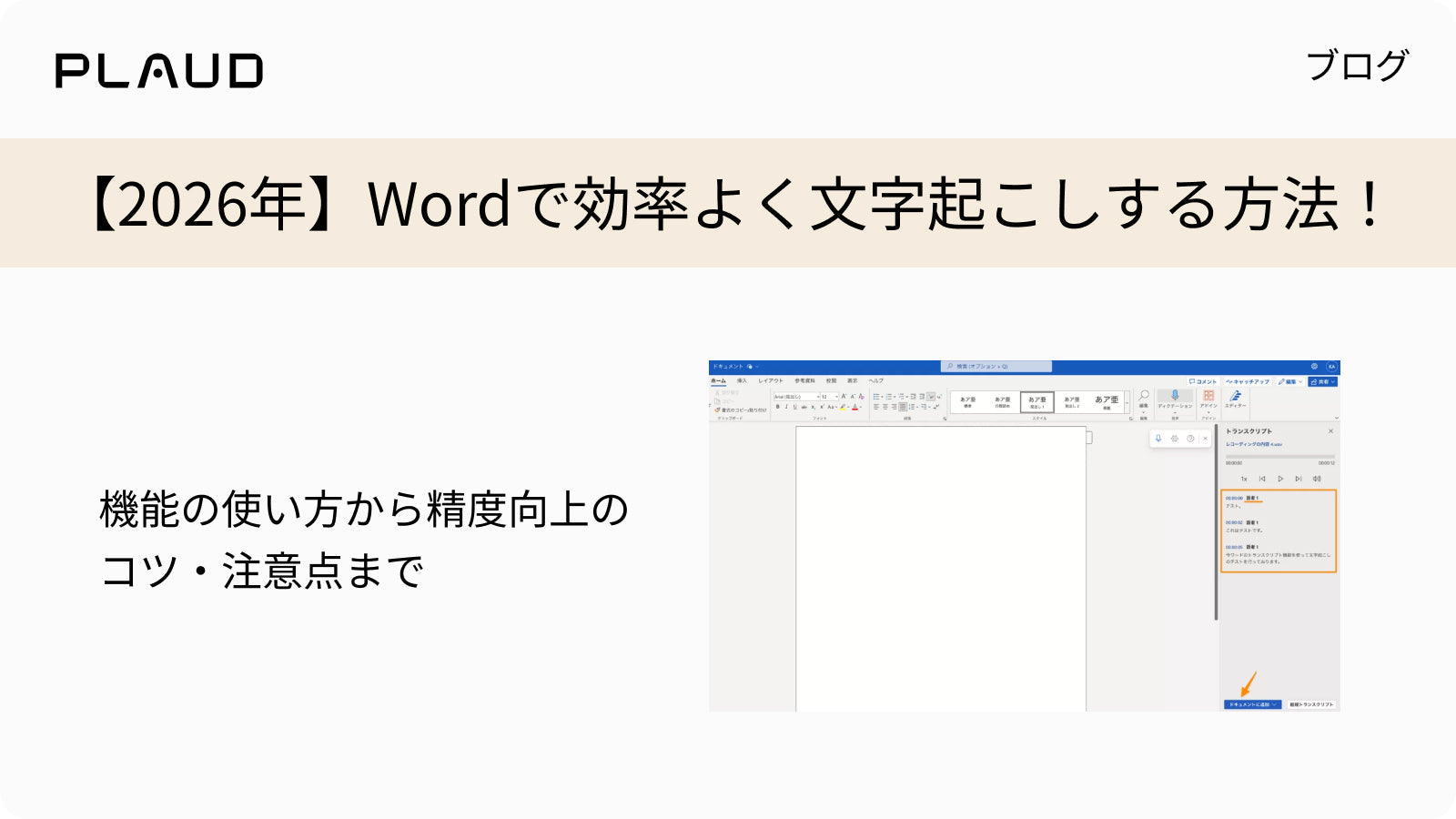The width and height of the screenshot is (1456, 819).
Task: Switch to the 校閲 ribbon tab
Action: (832, 380)
